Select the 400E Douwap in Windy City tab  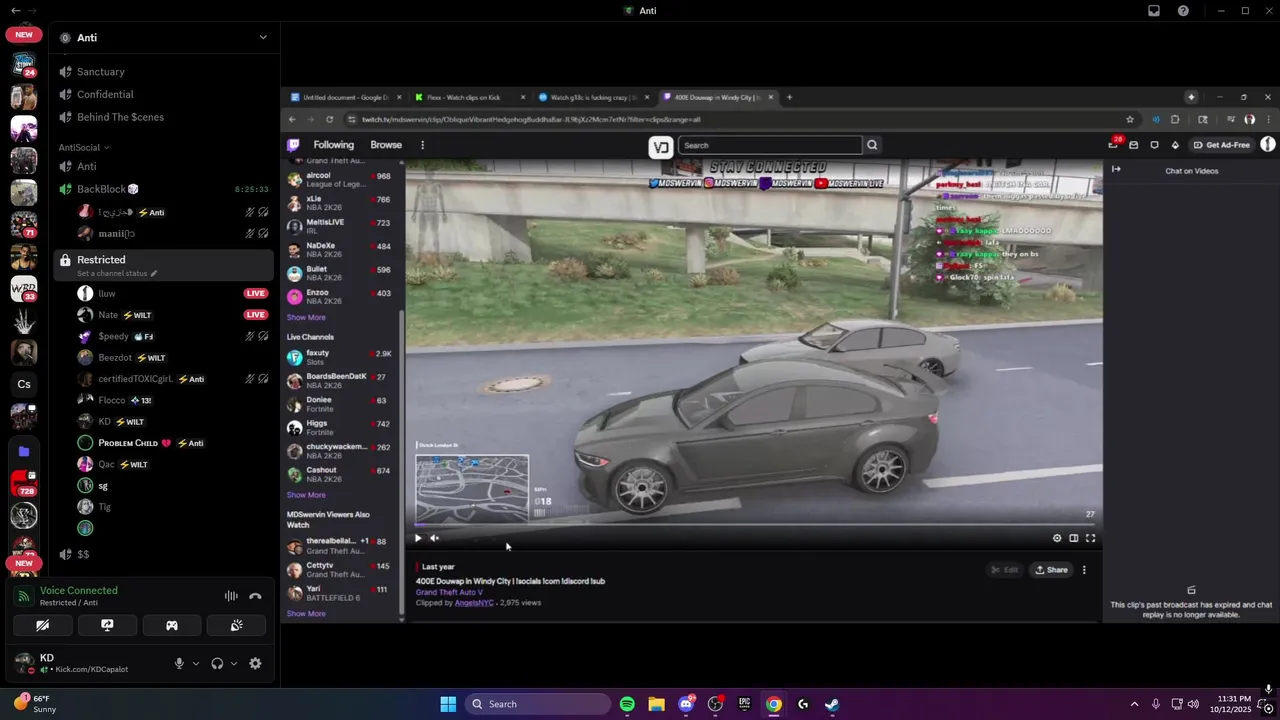(x=718, y=97)
